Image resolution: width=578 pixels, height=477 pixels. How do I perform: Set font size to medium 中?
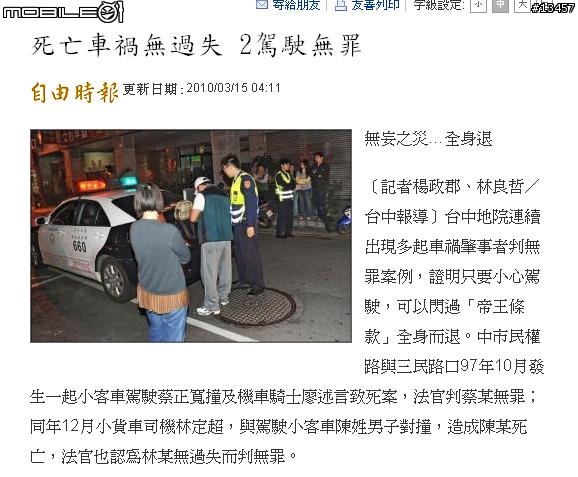500,5
